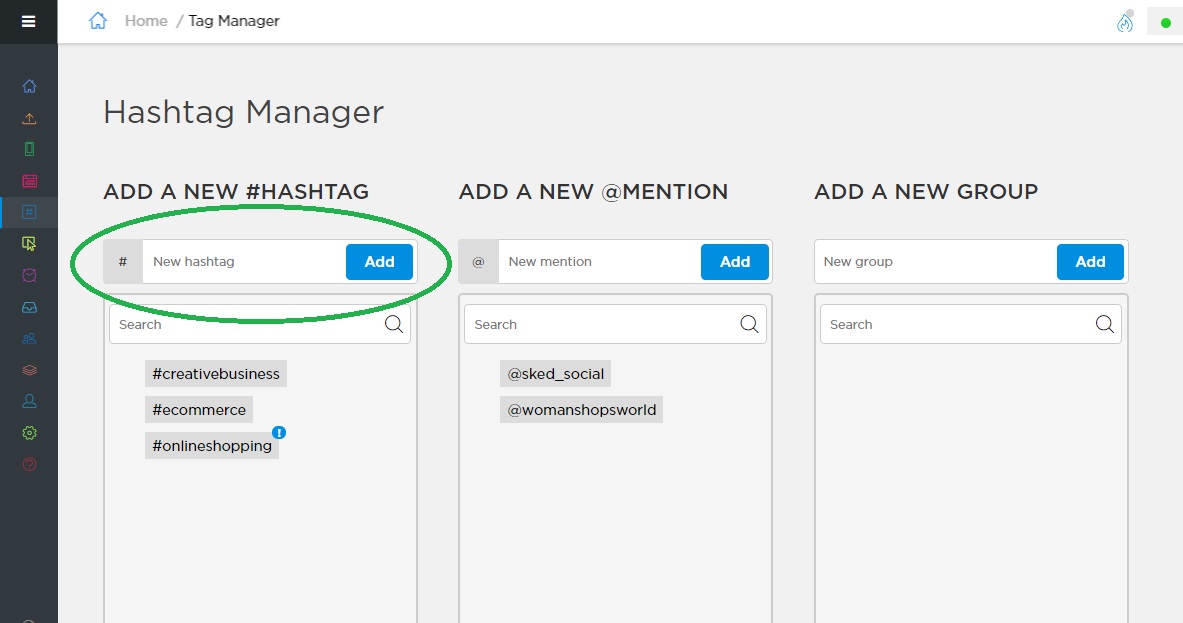The width and height of the screenshot is (1183, 623).
Task: Click the flame icon in the top bar
Action: point(1125,23)
